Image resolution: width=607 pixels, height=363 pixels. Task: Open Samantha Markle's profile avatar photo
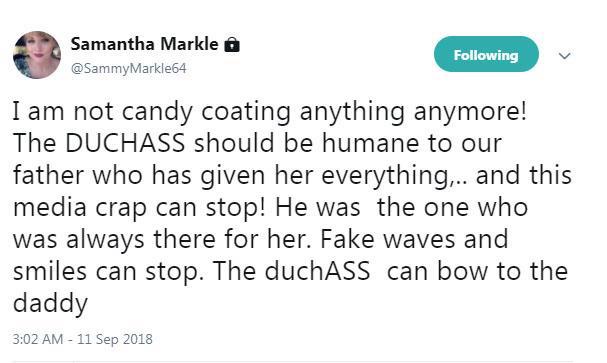(37, 55)
